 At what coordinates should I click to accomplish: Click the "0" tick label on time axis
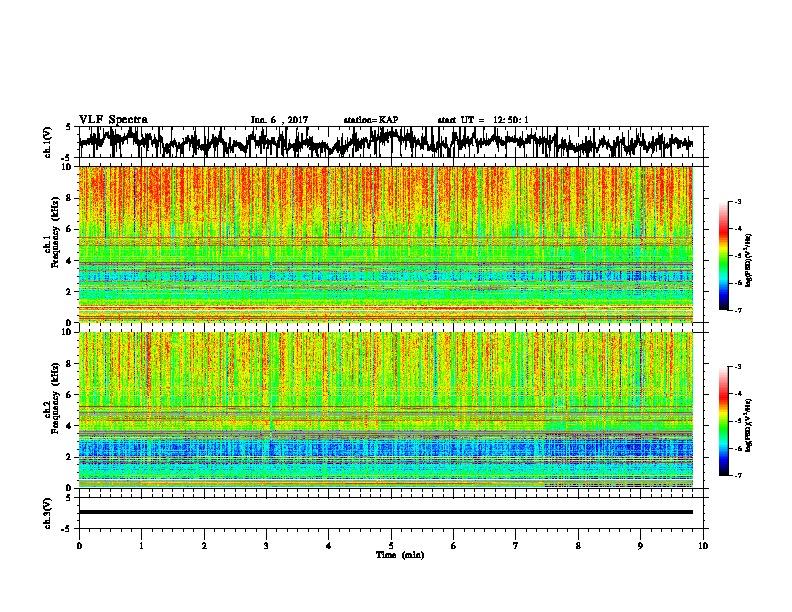coord(79,546)
